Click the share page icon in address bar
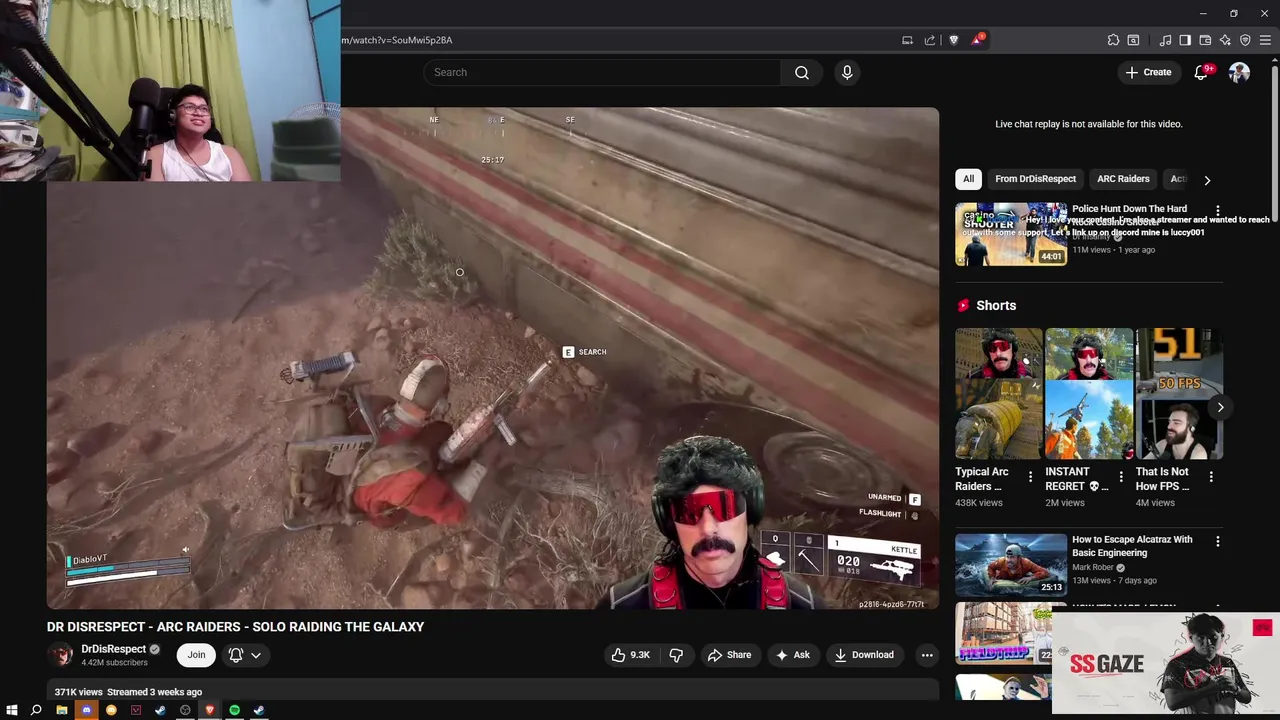The width and height of the screenshot is (1280, 720). pos(930,40)
